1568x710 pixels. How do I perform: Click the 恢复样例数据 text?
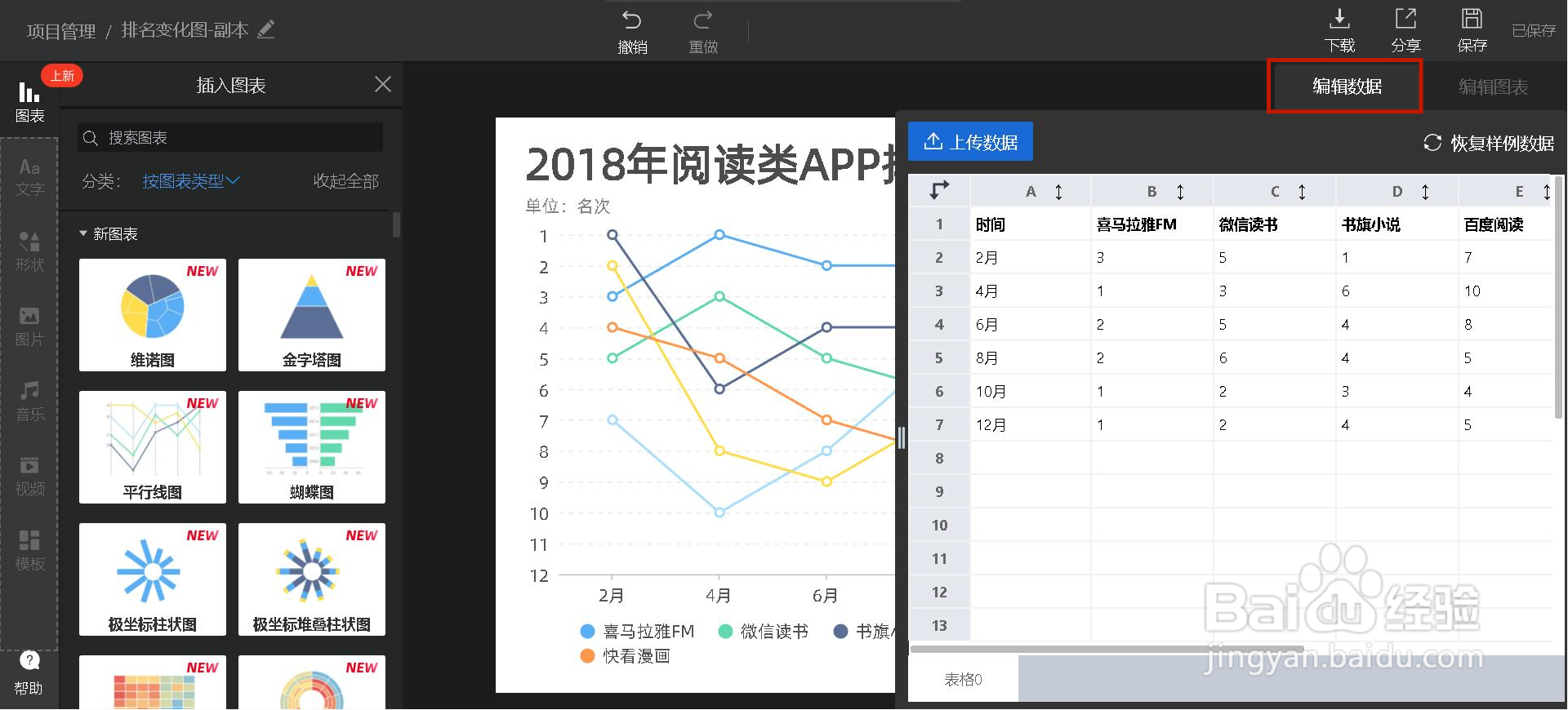pos(1502,144)
